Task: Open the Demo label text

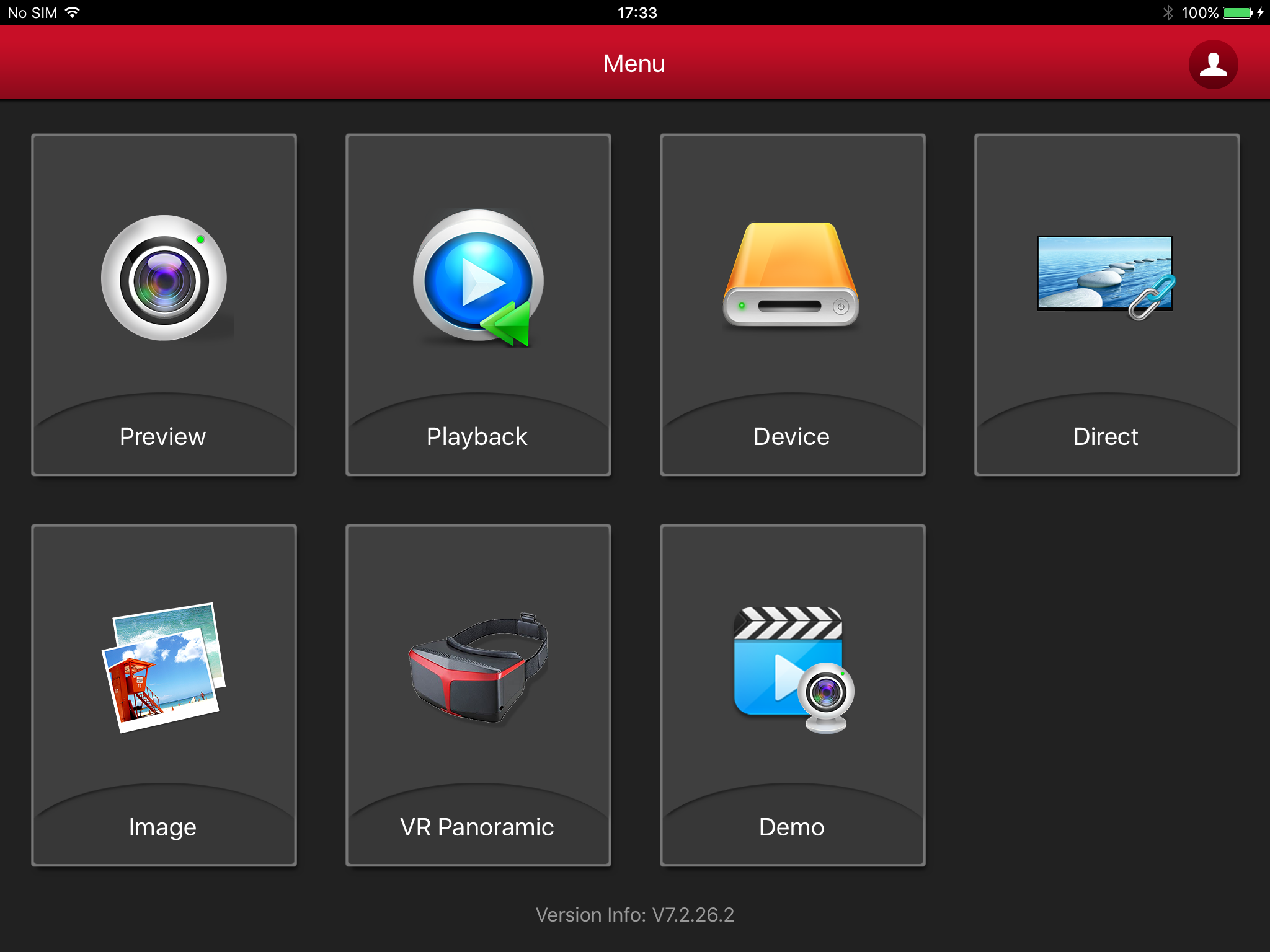Action: 791,827
